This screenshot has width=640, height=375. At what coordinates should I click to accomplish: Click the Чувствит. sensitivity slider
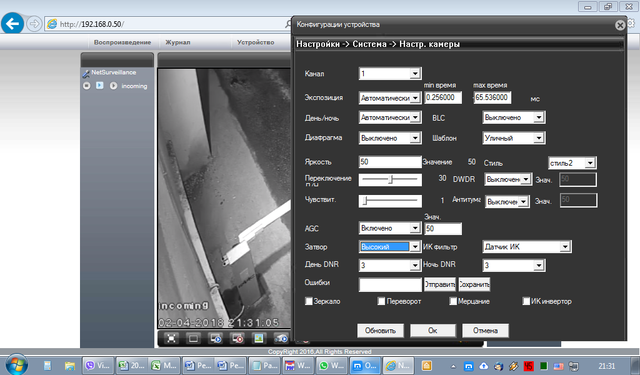coord(390,201)
